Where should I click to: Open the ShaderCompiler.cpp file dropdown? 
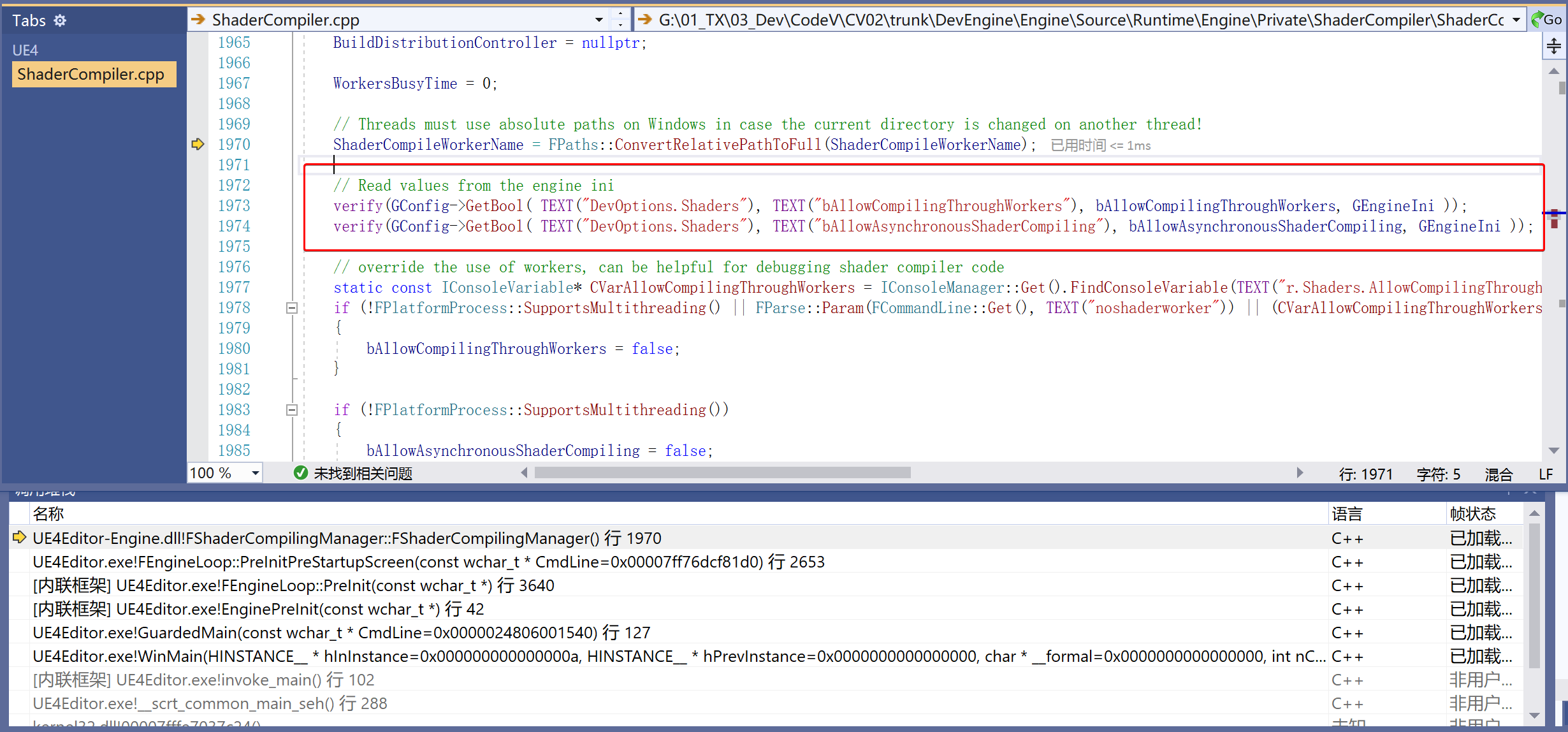(599, 20)
